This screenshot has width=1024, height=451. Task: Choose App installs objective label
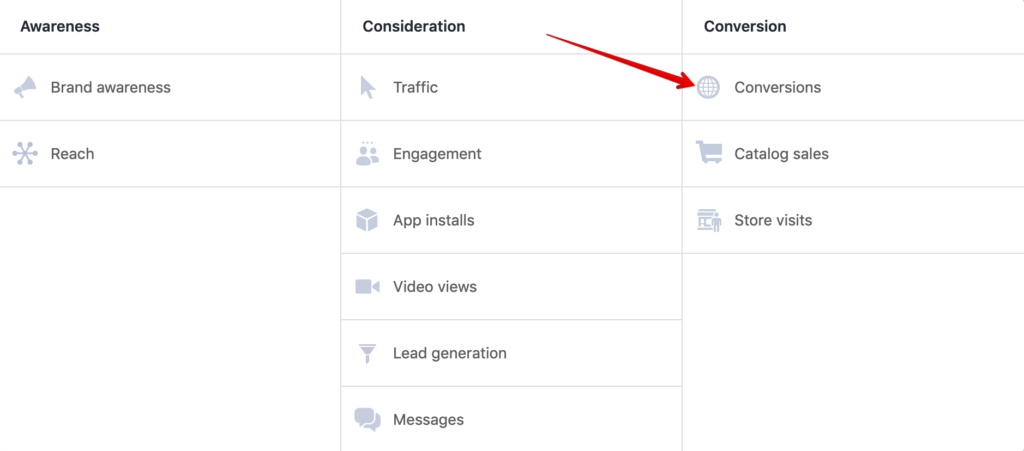tap(433, 220)
